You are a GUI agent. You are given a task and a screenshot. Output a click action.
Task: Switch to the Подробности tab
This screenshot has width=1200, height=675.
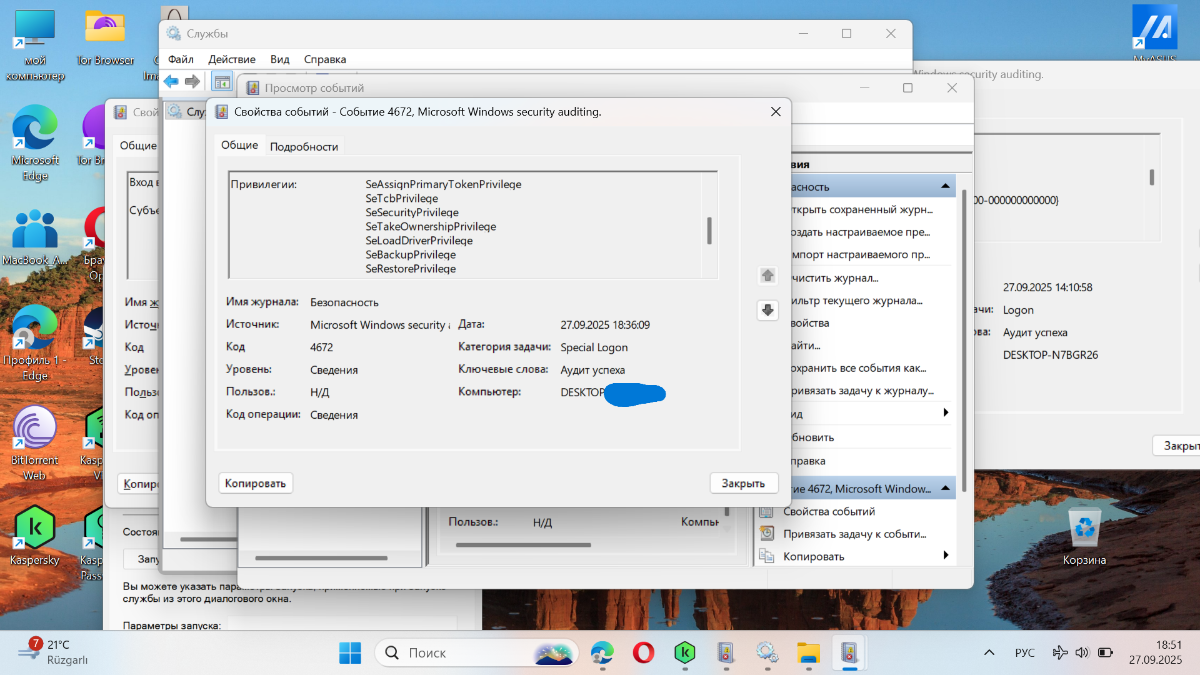click(304, 146)
